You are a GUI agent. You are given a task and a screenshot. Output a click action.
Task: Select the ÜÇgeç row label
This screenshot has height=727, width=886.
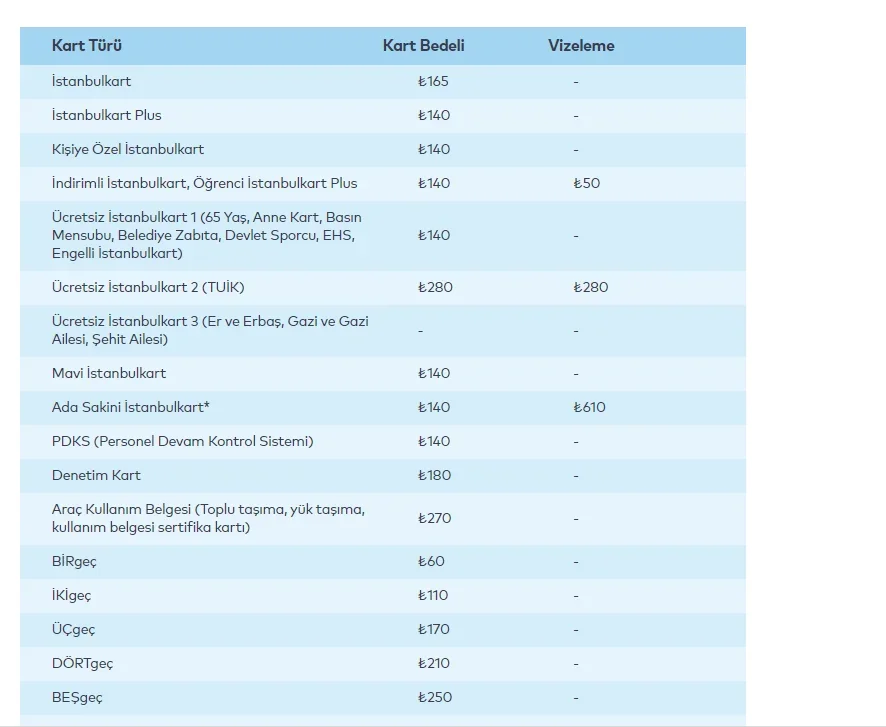point(73,629)
